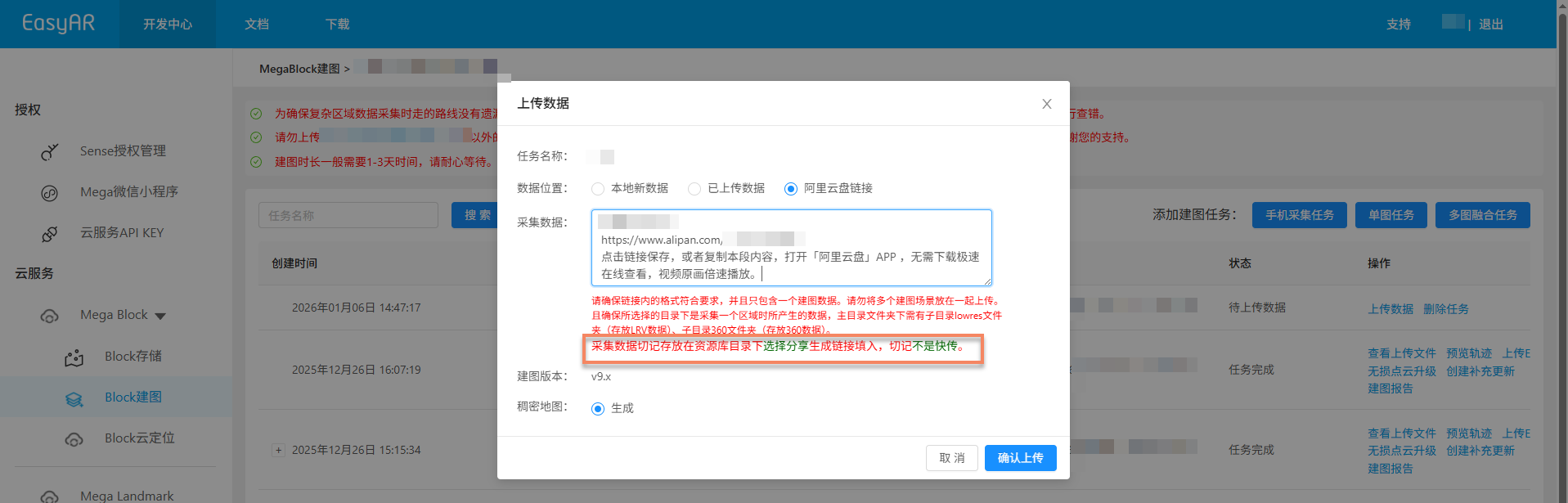Click the Mega微信小程序 sidebar icon
The width and height of the screenshot is (1568, 503).
(50, 193)
